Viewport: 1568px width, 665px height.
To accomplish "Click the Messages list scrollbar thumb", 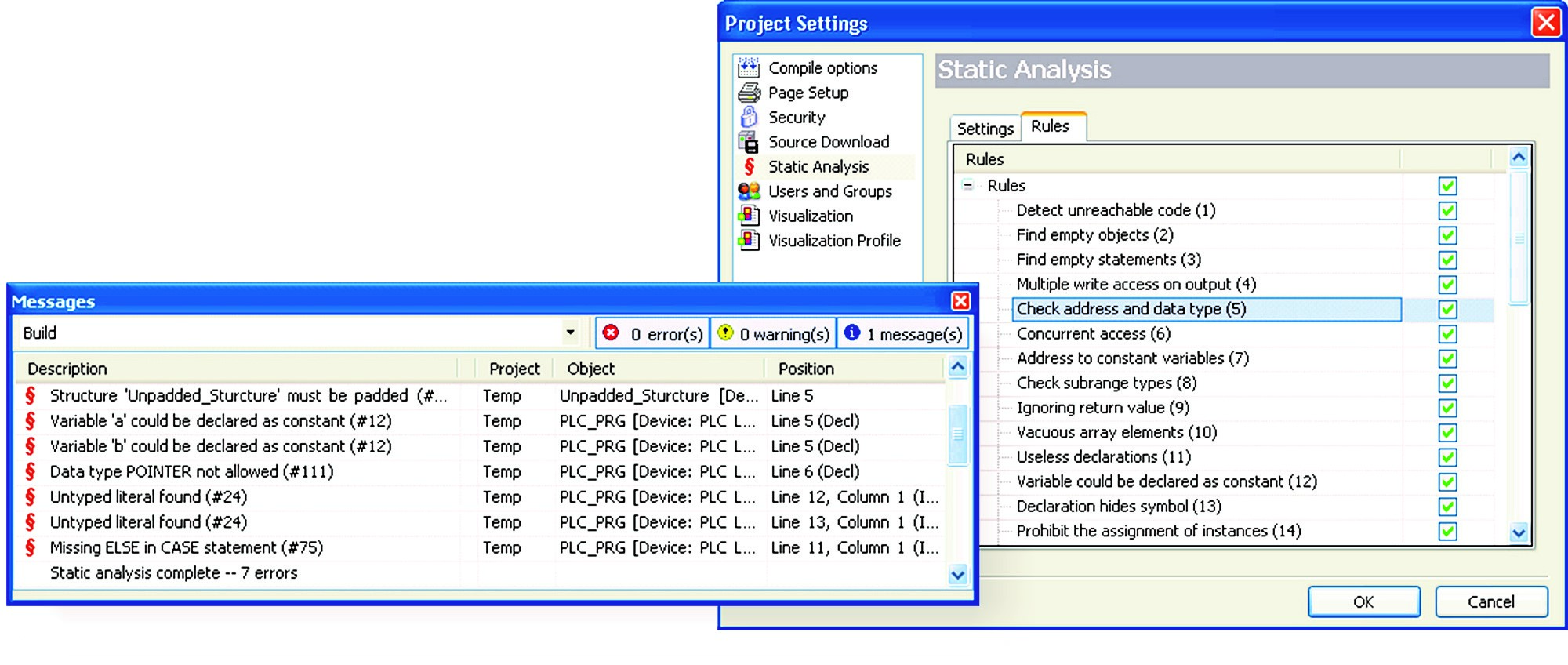I will pos(957,434).
